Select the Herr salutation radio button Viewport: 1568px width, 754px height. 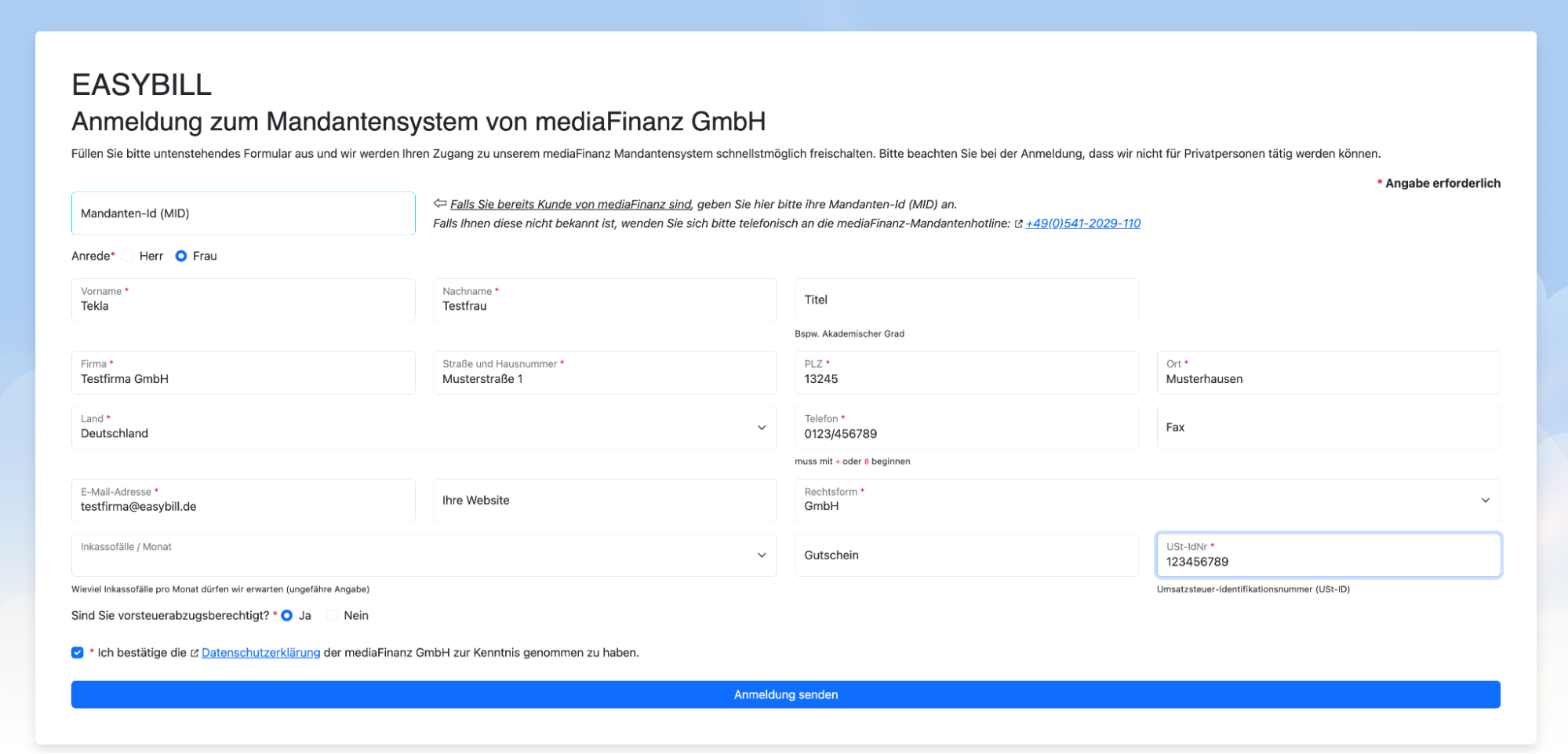click(128, 257)
